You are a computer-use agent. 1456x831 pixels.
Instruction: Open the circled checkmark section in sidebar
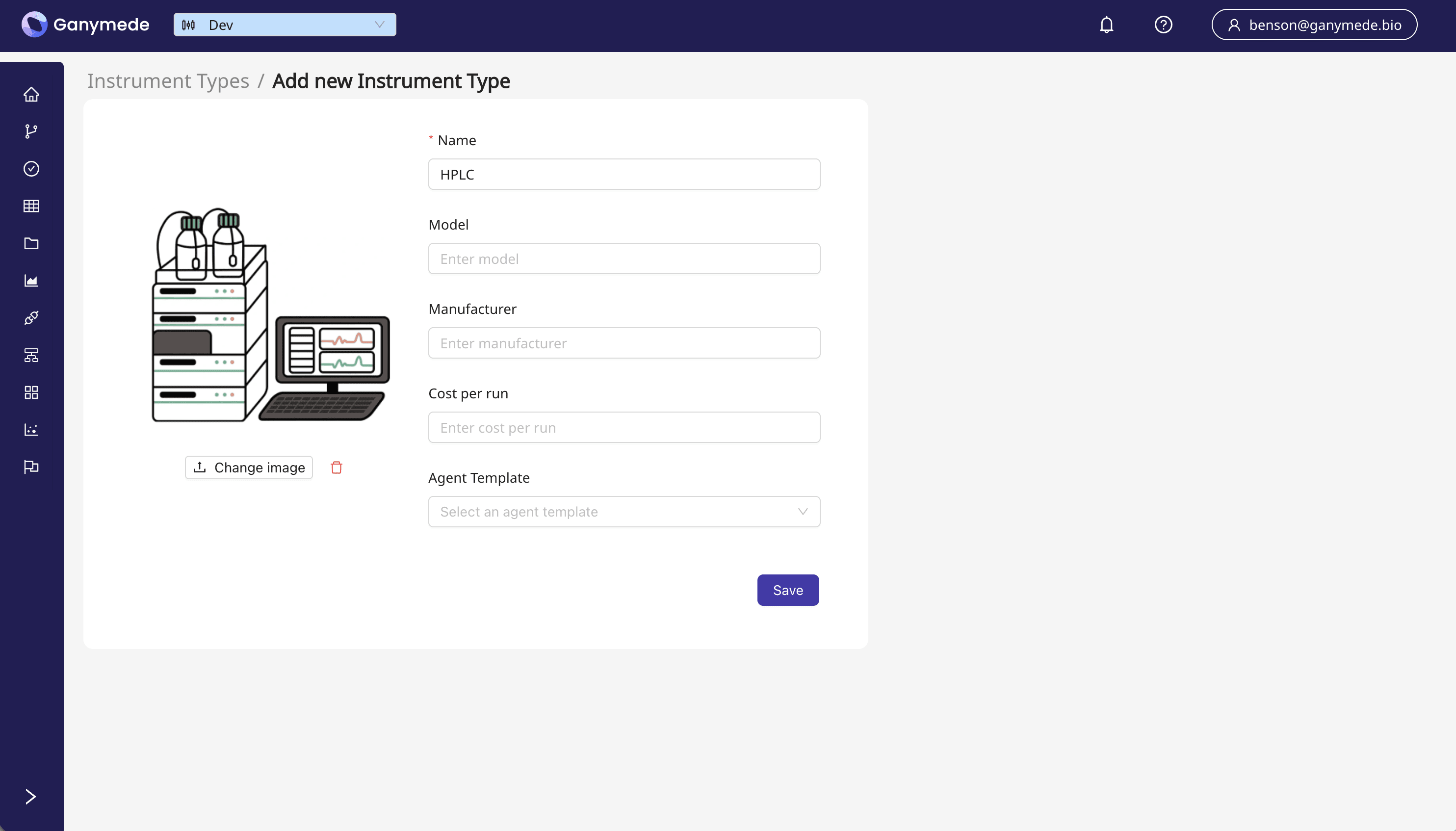pos(31,168)
